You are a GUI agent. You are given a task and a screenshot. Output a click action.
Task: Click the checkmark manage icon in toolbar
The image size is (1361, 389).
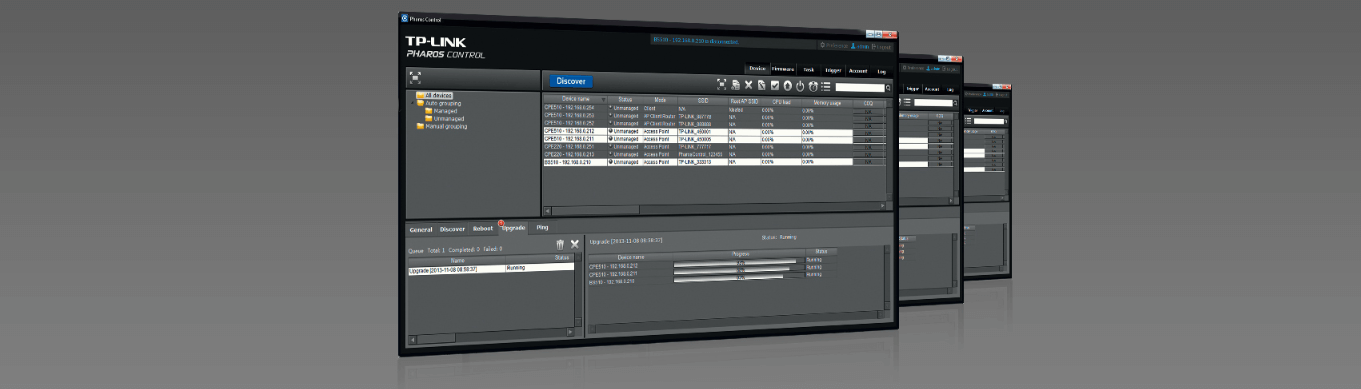(x=775, y=85)
